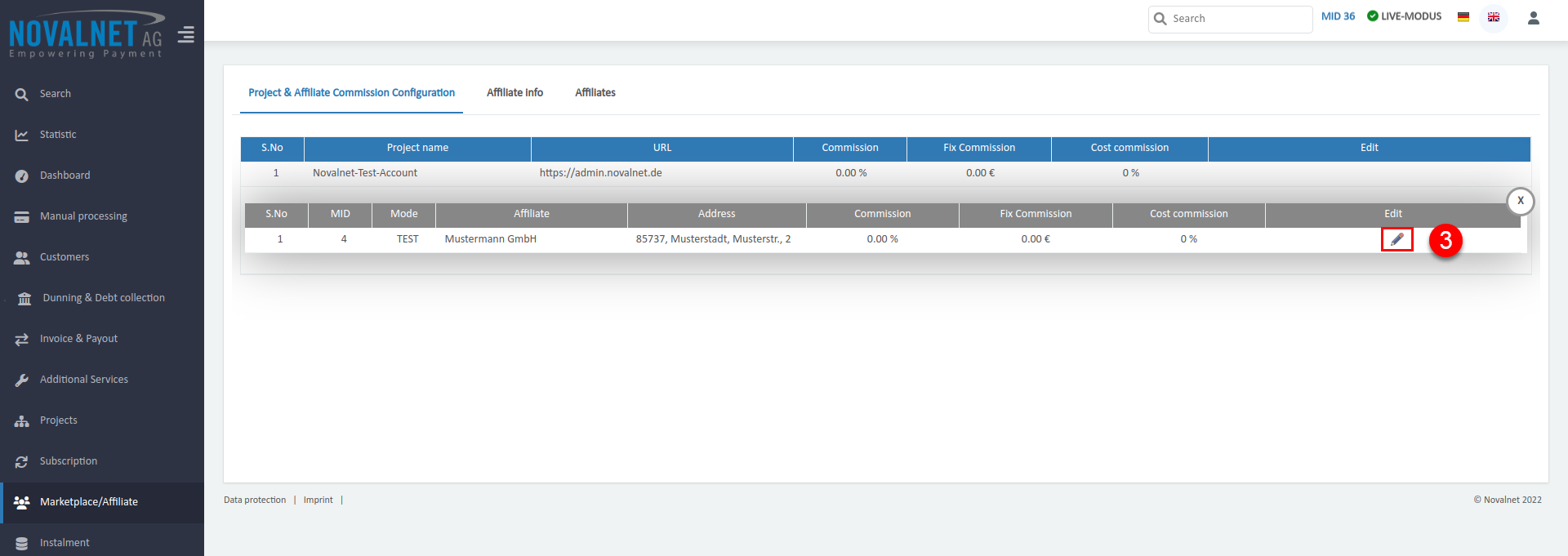The width and height of the screenshot is (1568, 556).
Task: Click the MID 36 link
Action: pyautogui.click(x=1338, y=16)
